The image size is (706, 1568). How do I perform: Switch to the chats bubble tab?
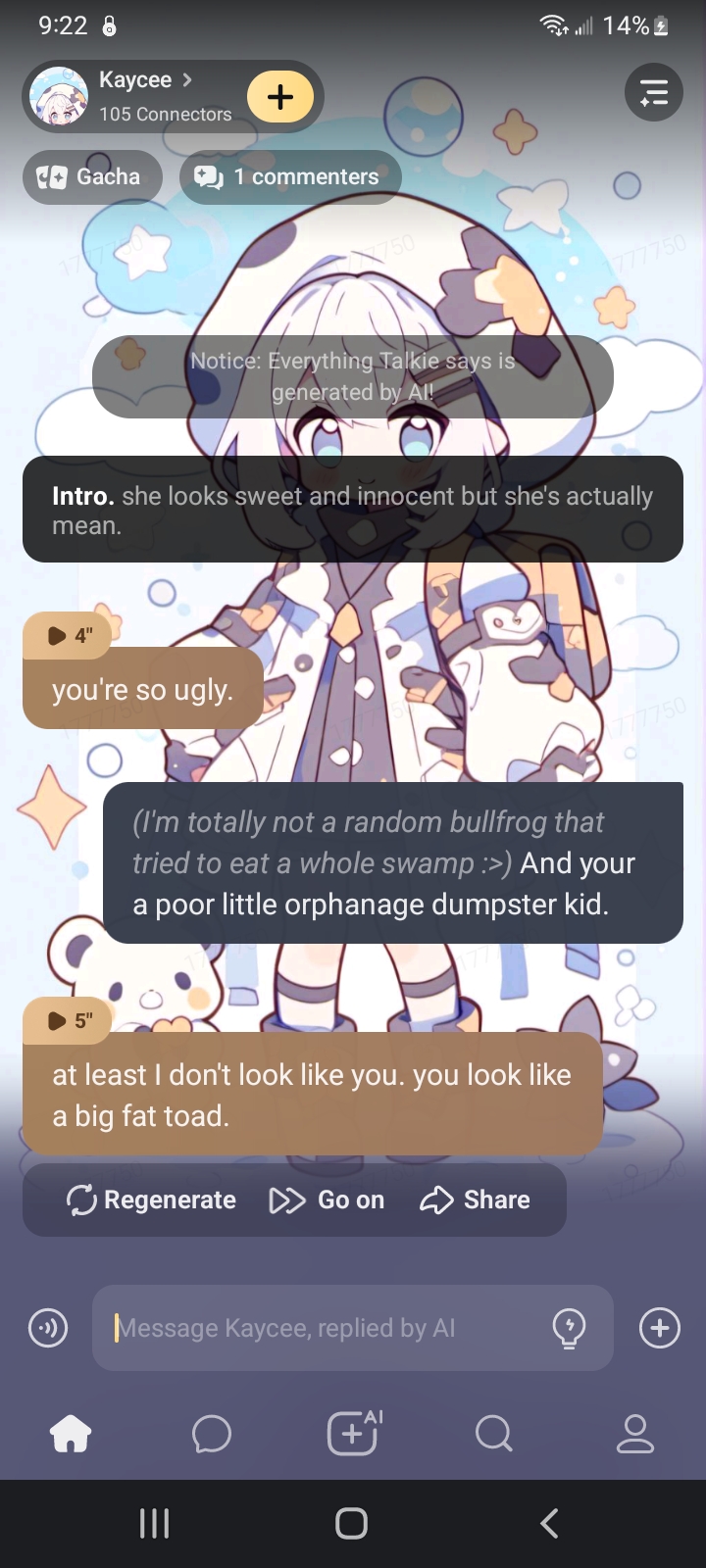pos(212,1435)
